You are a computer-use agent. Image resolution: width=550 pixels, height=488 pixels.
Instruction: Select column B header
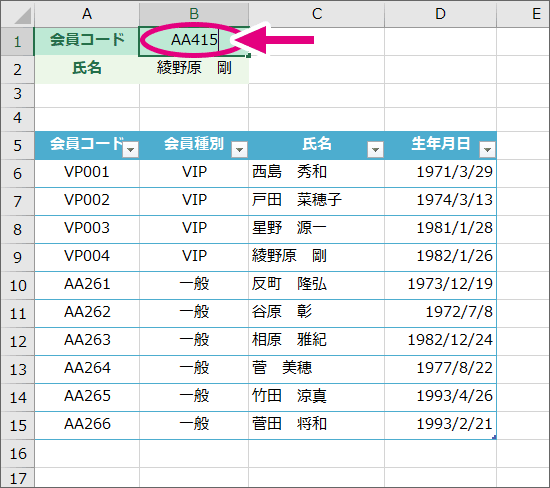point(194,14)
